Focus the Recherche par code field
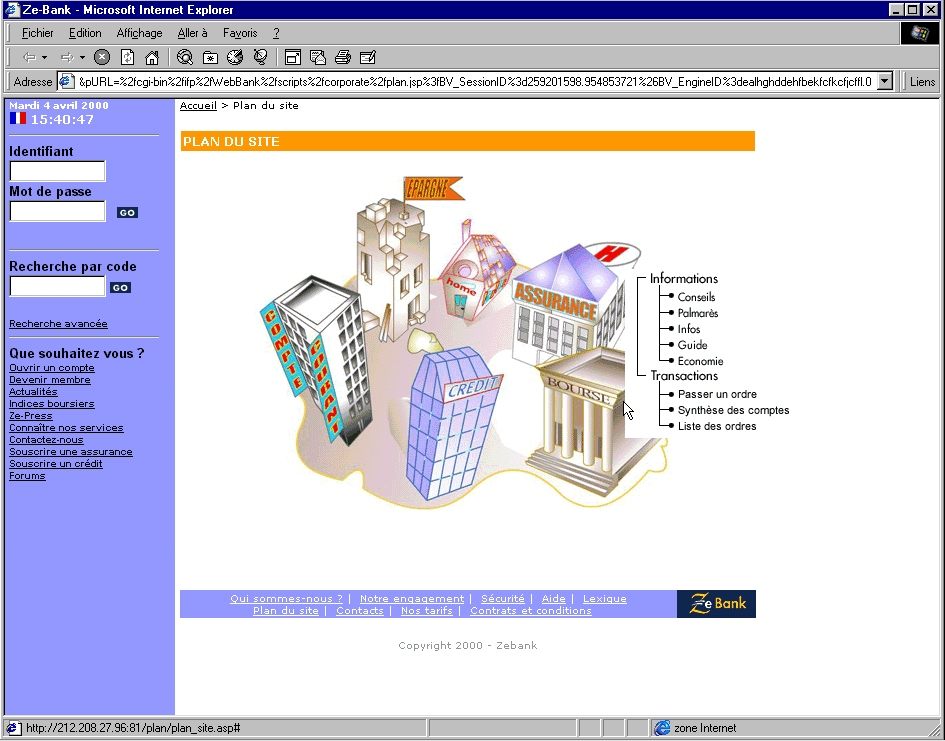Viewport: 945px width, 741px height. click(57, 286)
